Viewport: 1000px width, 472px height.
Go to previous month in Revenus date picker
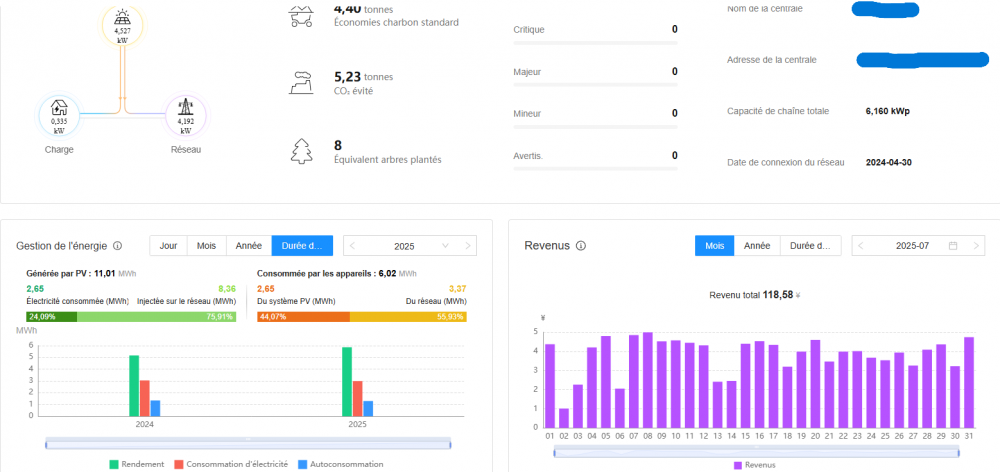(862, 246)
